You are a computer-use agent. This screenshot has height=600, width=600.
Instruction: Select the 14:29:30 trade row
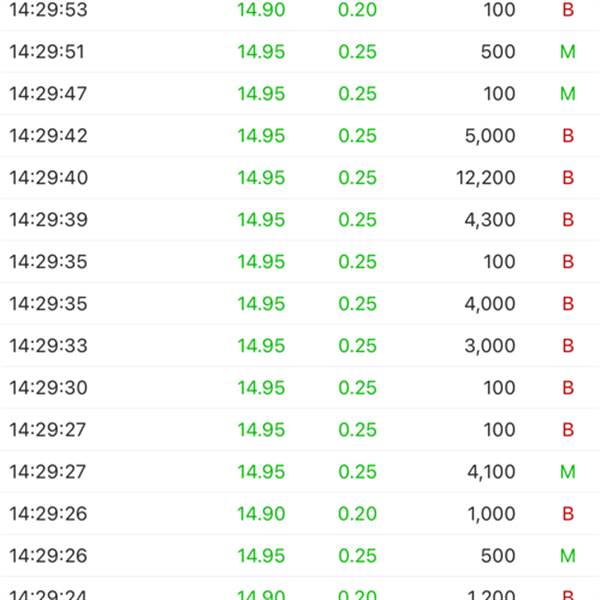pyautogui.click(x=300, y=387)
